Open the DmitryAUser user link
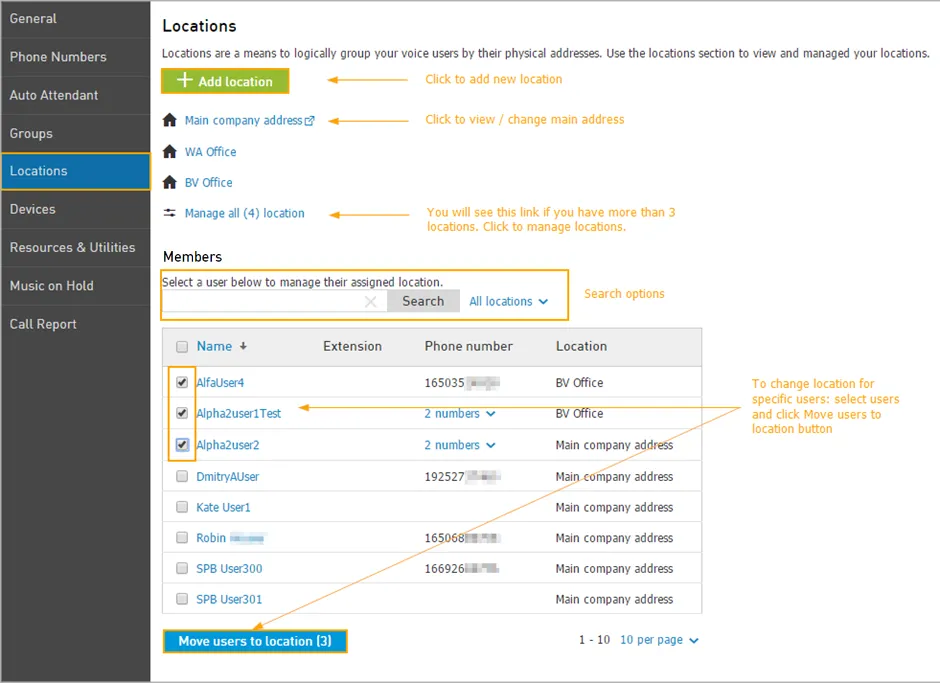940x683 pixels. coord(228,477)
